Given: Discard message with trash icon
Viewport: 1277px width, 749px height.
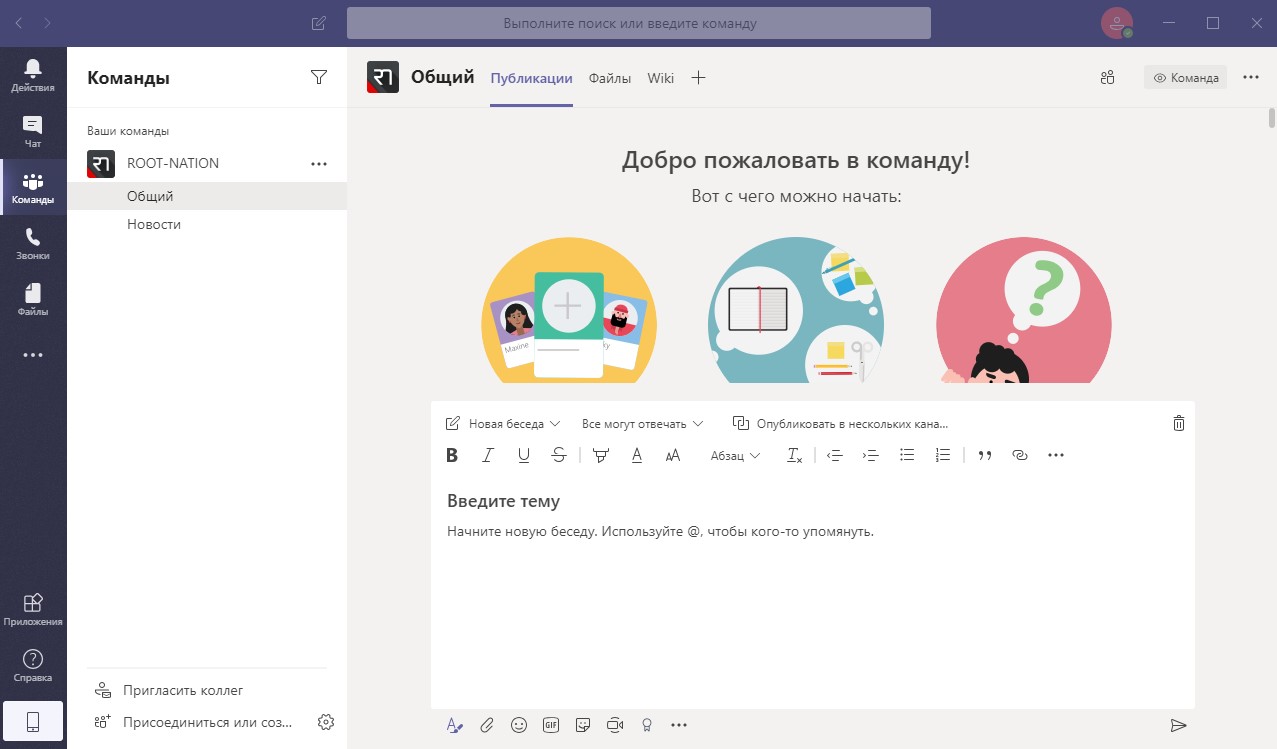Looking at the screenshot, I should tap(1178, 423).
